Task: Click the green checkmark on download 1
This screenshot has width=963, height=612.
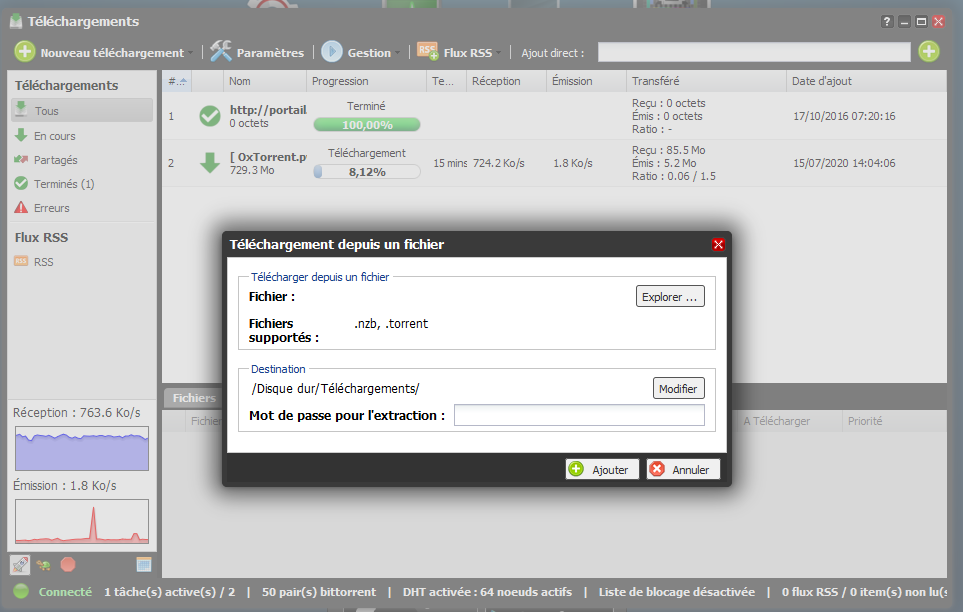Action: [x=209, y=116]
